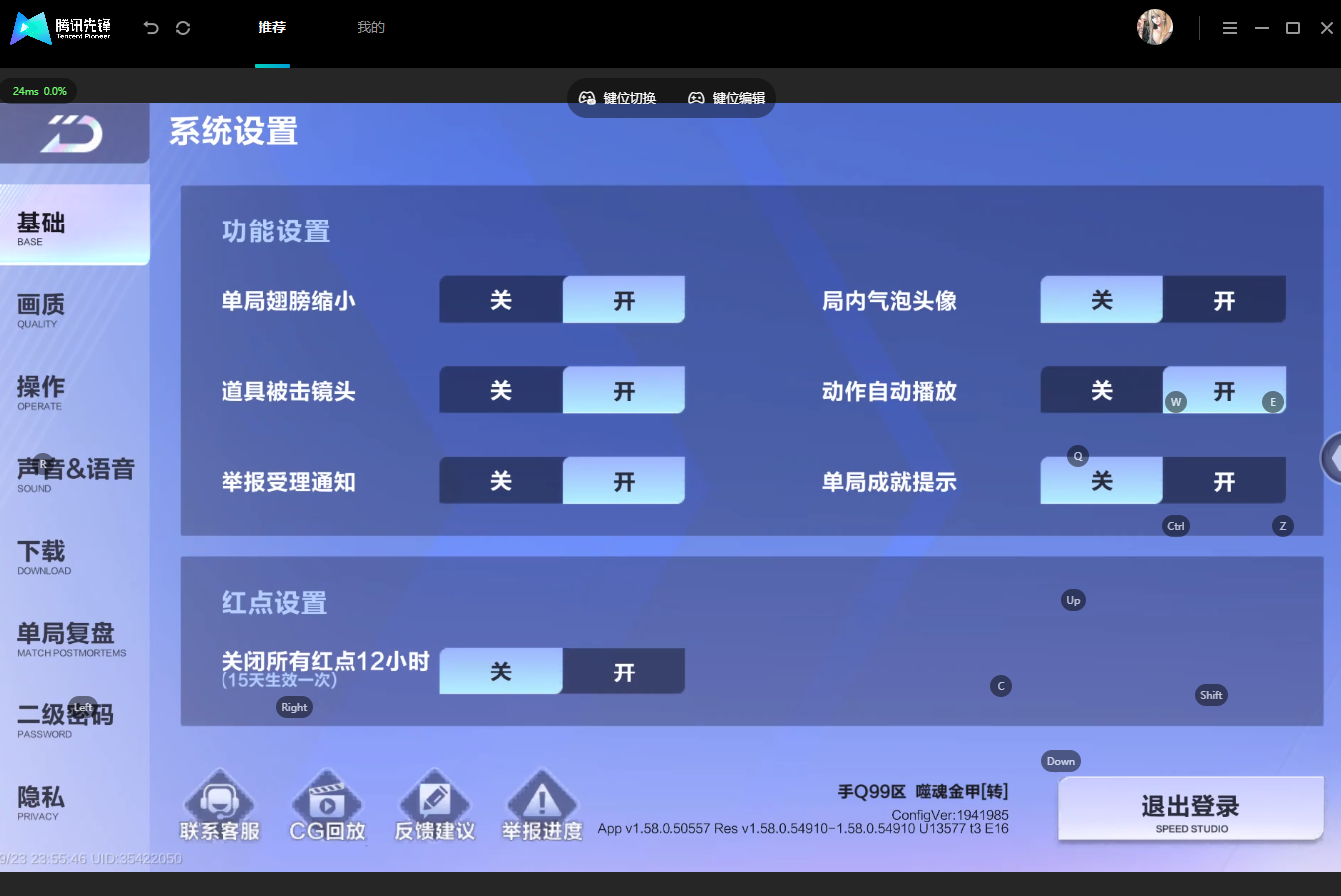
Task: Click the refresh icon in top bar
Action: tap(183, 28)
